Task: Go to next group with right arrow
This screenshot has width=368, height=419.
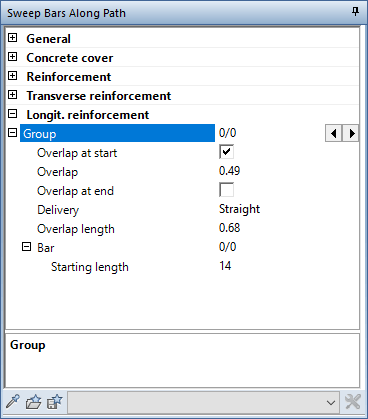Action: 351,134
